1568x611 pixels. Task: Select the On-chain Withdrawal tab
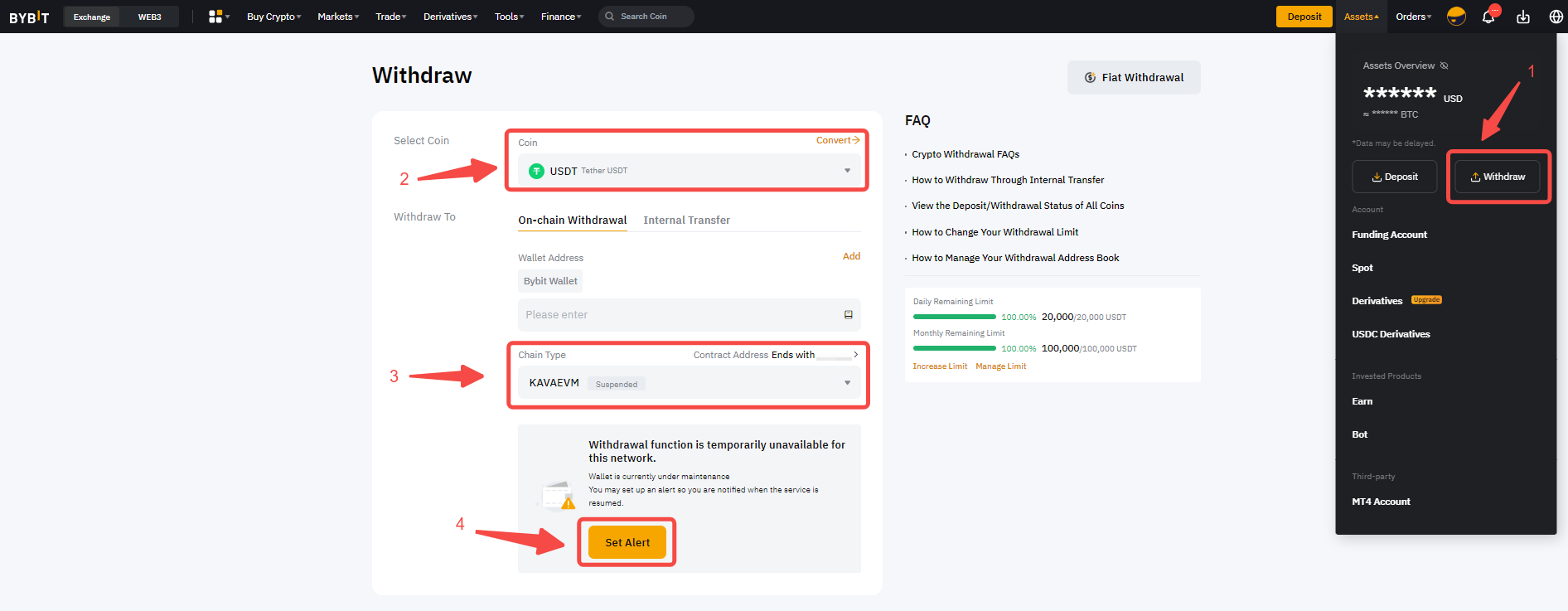573,221
